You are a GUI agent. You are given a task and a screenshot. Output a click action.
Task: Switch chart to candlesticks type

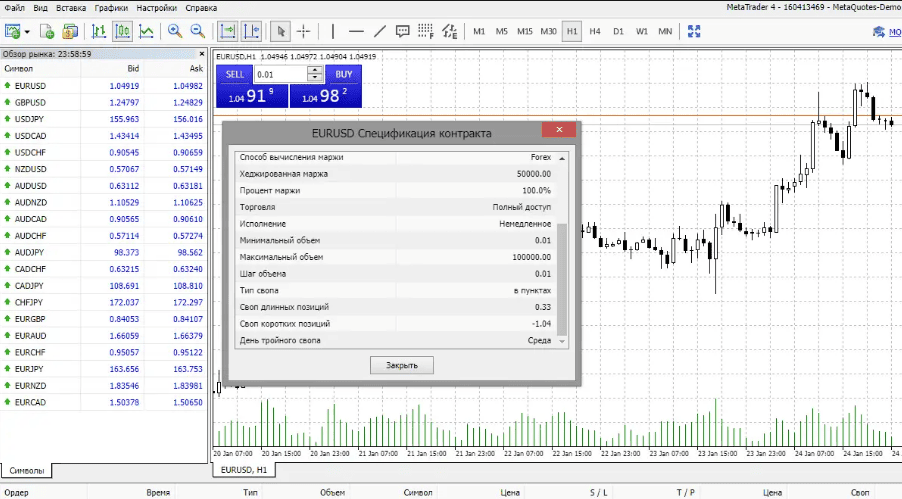tap(123, 31)
